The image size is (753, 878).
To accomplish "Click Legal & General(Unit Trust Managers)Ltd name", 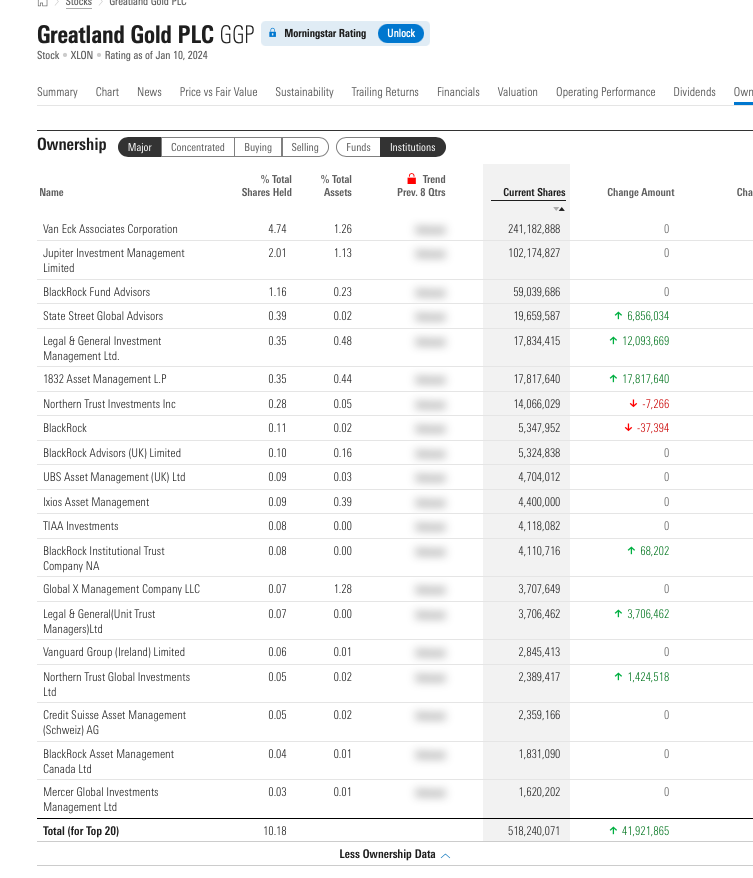I will coord(99,622).
